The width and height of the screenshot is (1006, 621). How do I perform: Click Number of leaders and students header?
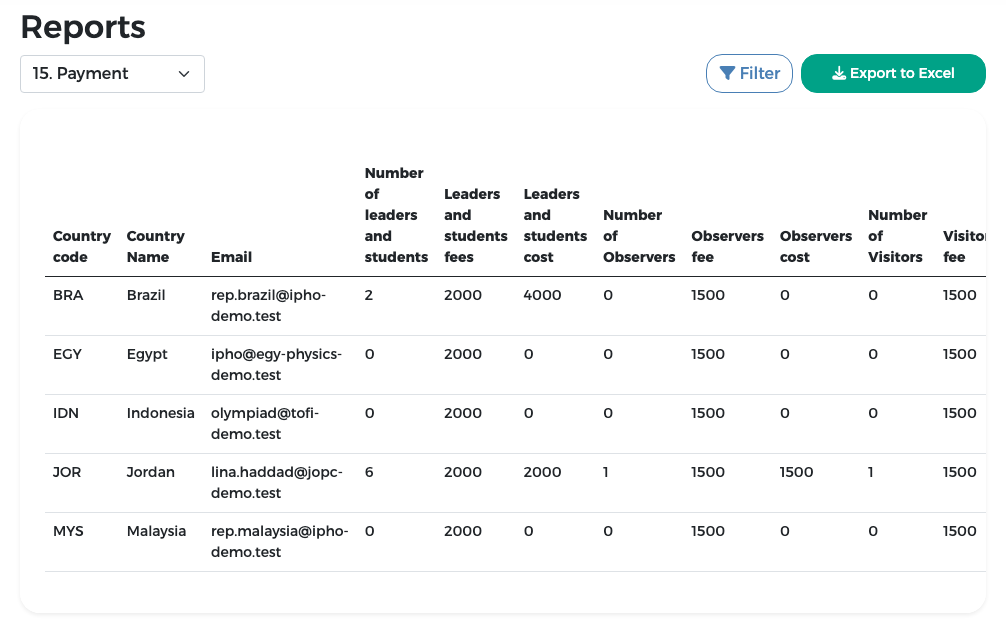click(x=396, y=215)
